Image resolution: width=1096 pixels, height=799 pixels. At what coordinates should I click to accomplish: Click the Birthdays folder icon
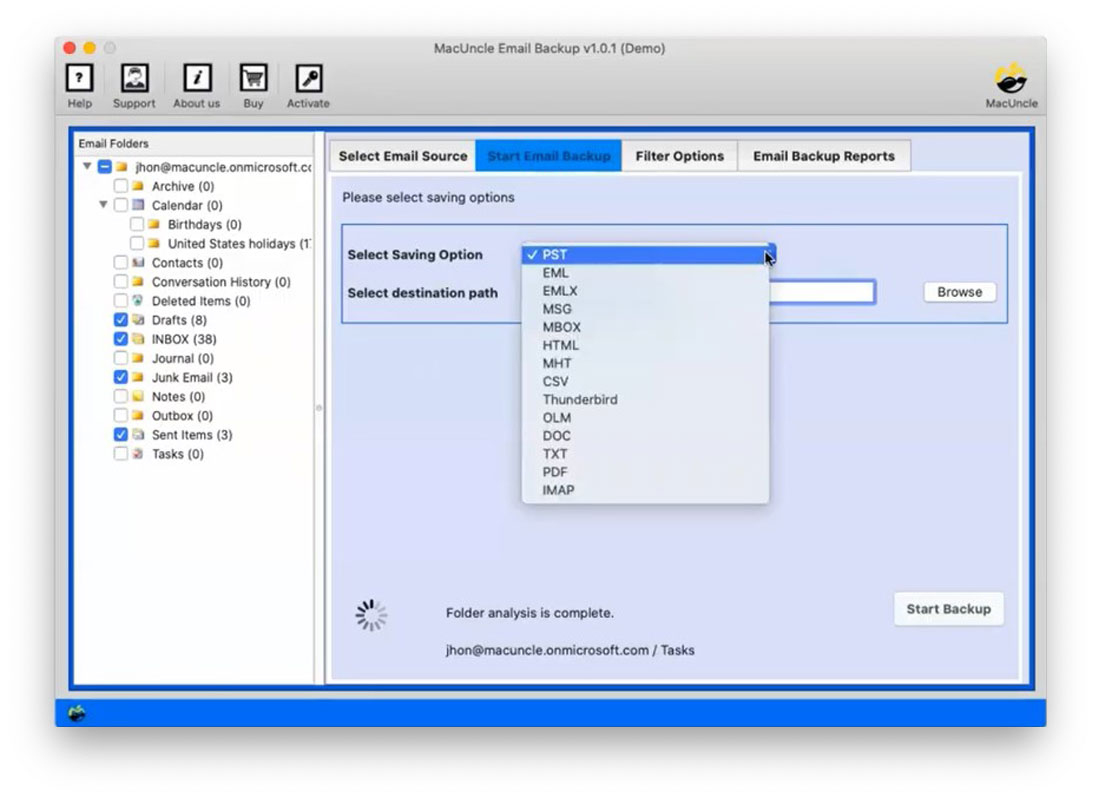tap(154, 224)
